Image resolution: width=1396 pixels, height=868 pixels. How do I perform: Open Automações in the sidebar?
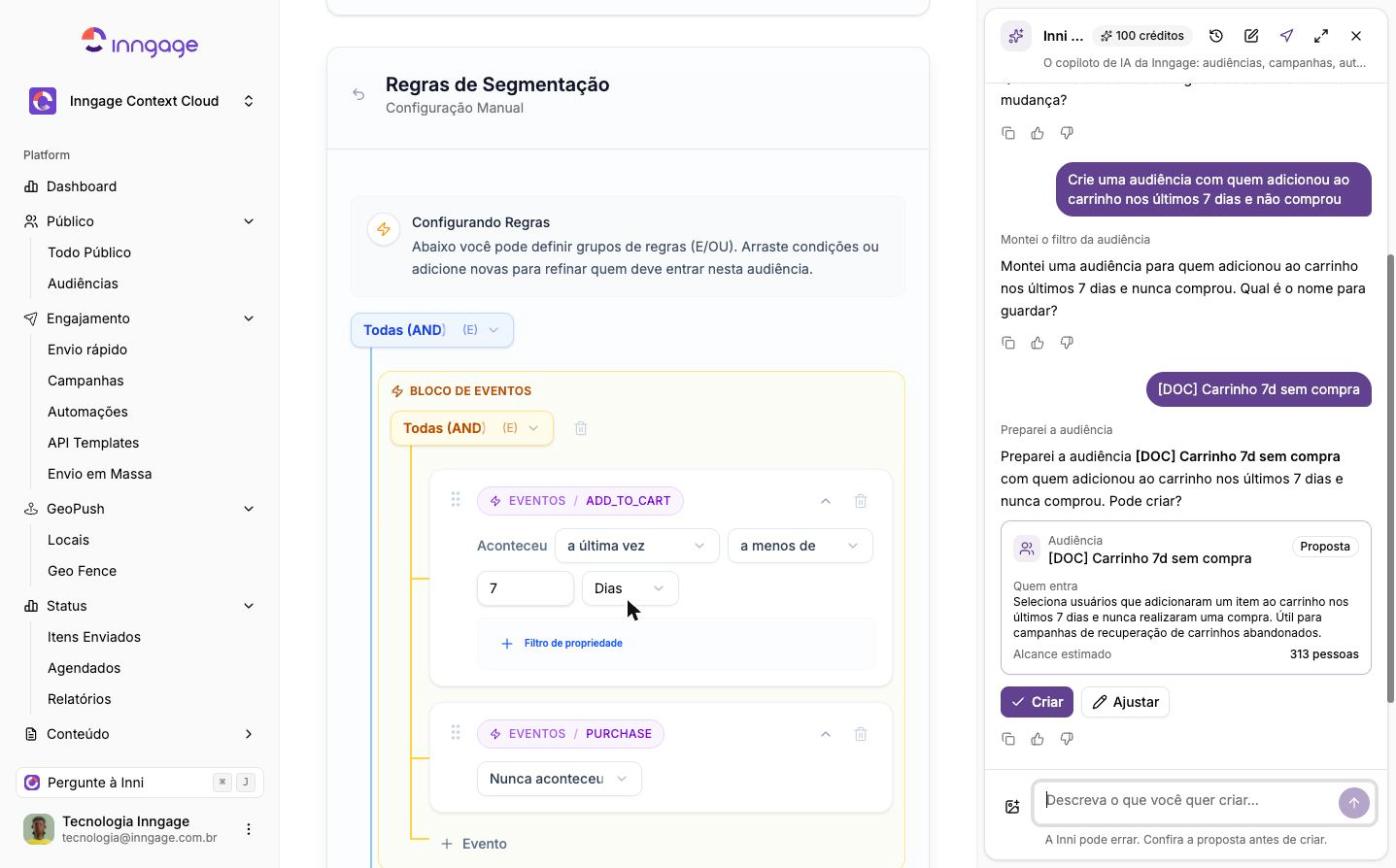click(88, 412)
